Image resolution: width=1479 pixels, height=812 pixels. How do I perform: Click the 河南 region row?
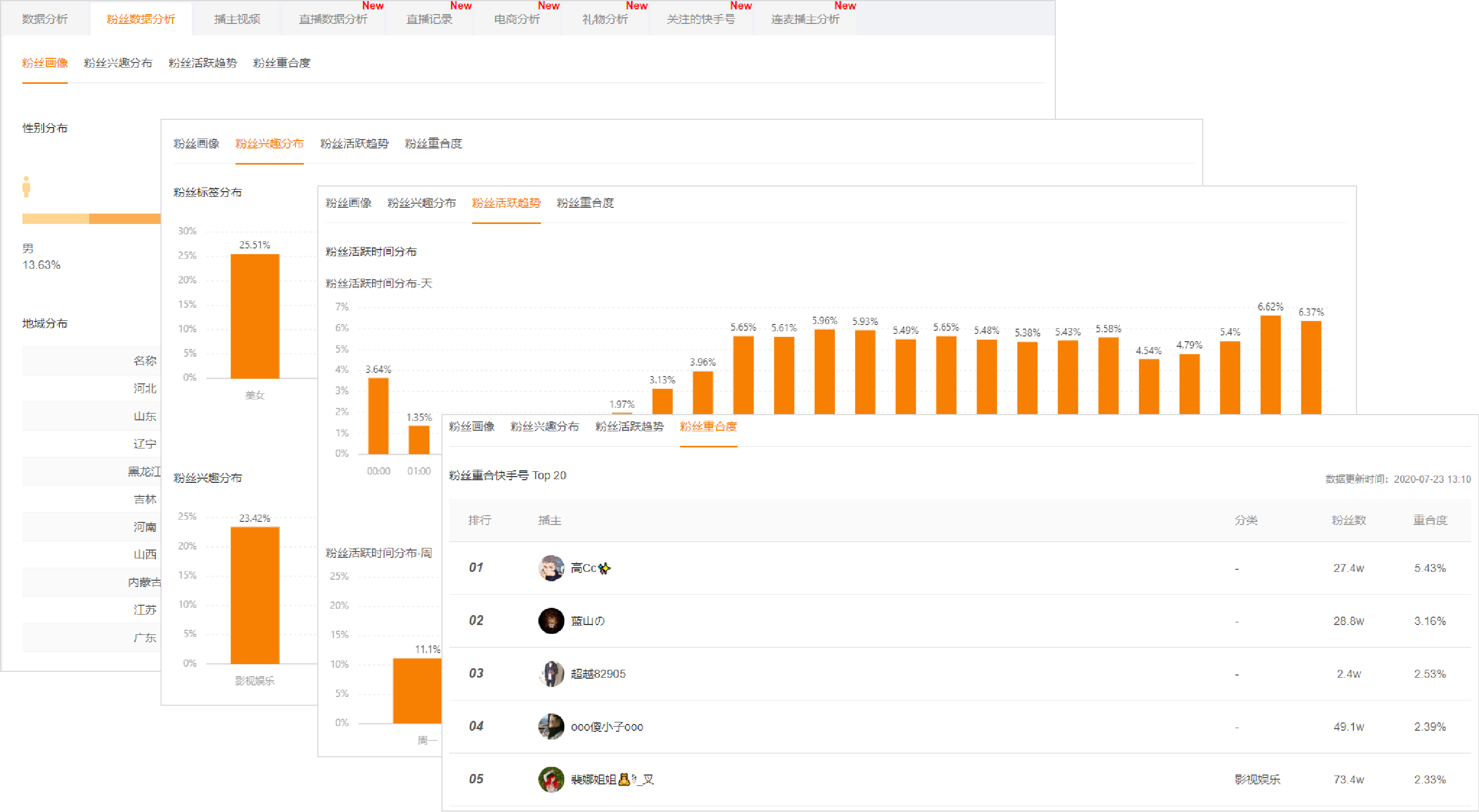coord(91,527)
